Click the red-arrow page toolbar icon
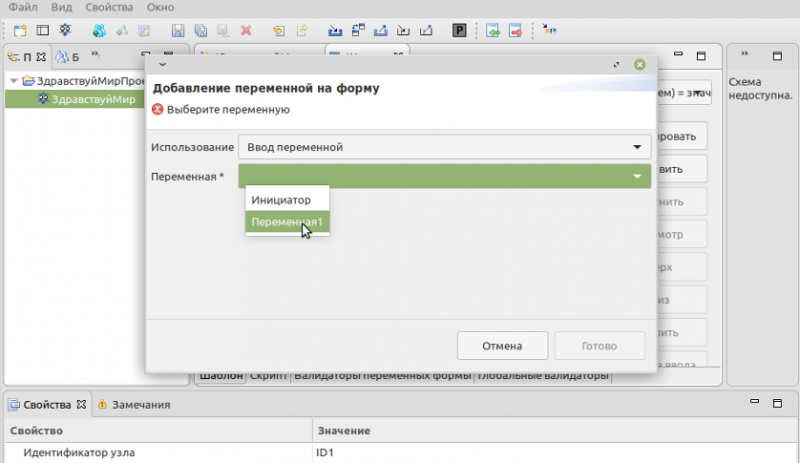This screenshot has height=463, width=800. [x=515, y=31]
